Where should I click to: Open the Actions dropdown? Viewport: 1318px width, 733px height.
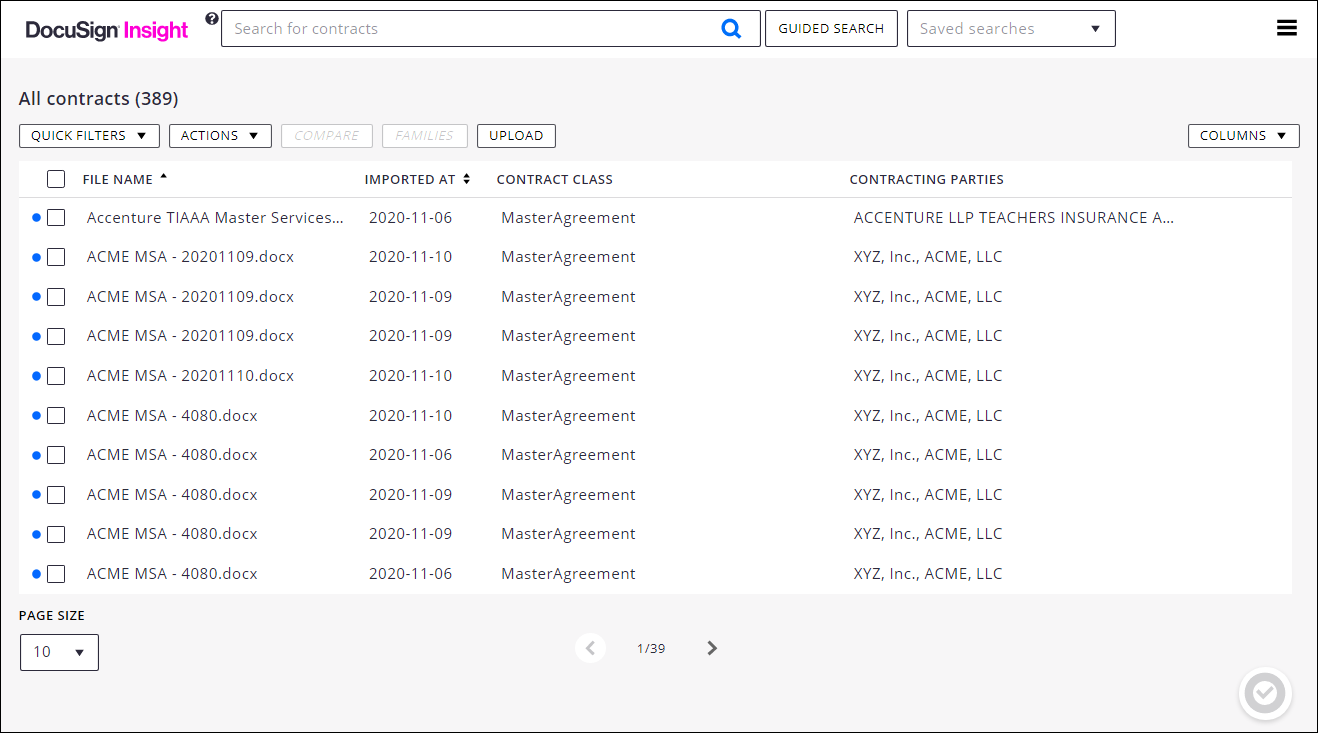click(220, 136)
